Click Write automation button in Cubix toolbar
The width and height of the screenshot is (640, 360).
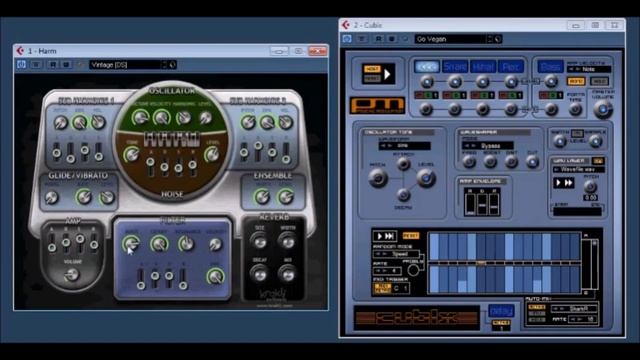[x=392, y=39]
